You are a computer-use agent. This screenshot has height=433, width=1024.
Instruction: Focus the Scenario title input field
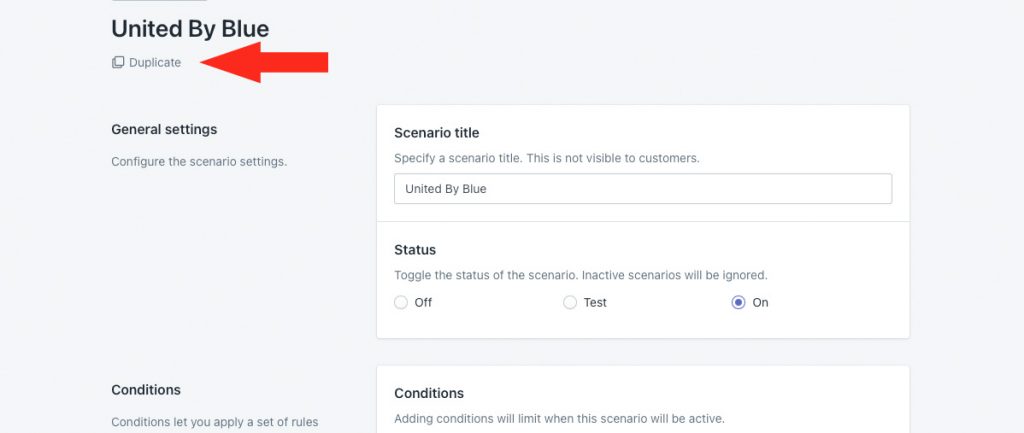643,189
